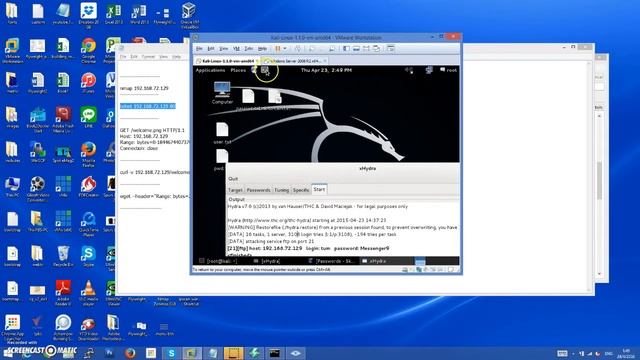Image resolution: width=640 pixels, height=360 pixels.
Task: Expand the power options dropdown arrow in VMware
Action: click(x=285, y=49)
